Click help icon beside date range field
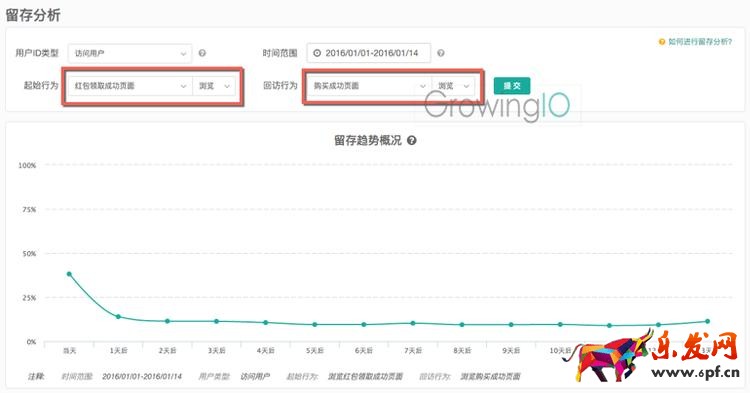This screenshot has height=393, width=750. point(441,53)
